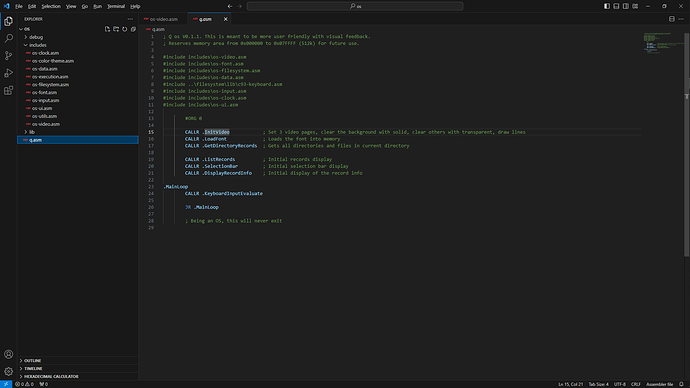This screenshot has height=388, width=690.
Task: Open os-data.asm in Explorer
Action: tap(78, 69)
